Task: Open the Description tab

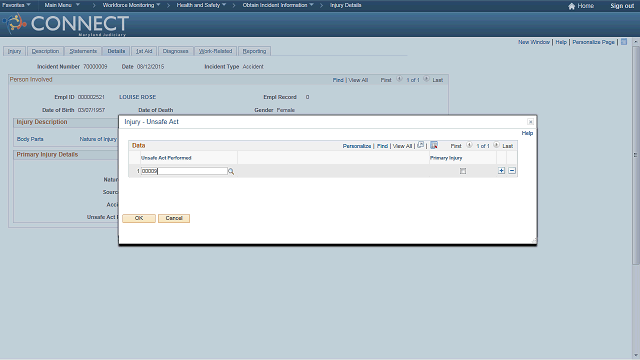Action: coord(45,51)
